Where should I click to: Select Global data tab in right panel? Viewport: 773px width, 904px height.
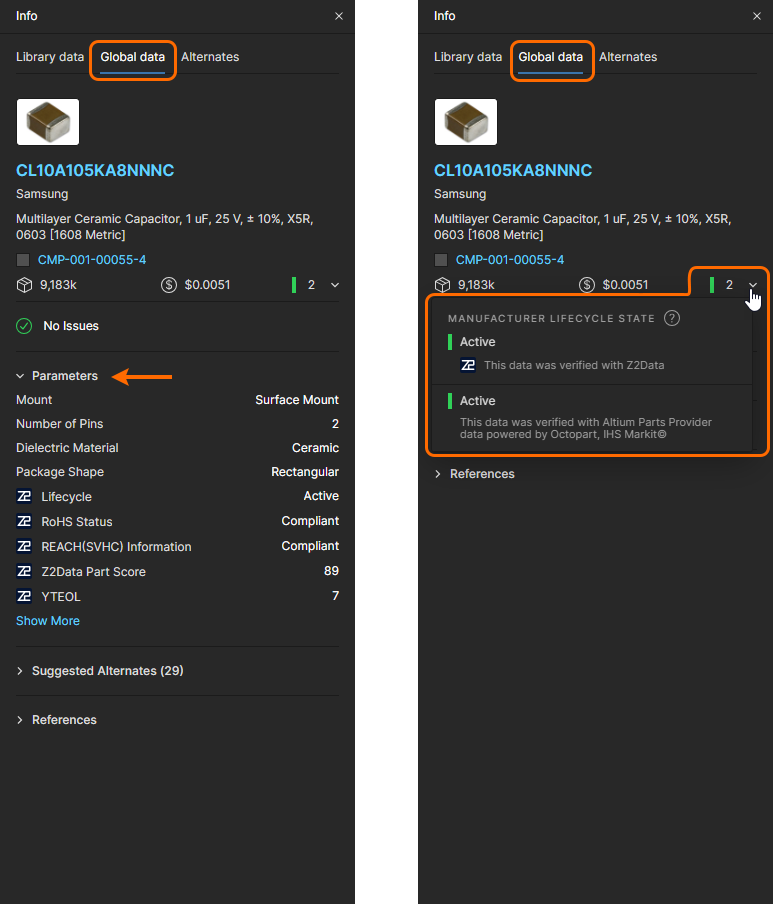tap(550, 57)
